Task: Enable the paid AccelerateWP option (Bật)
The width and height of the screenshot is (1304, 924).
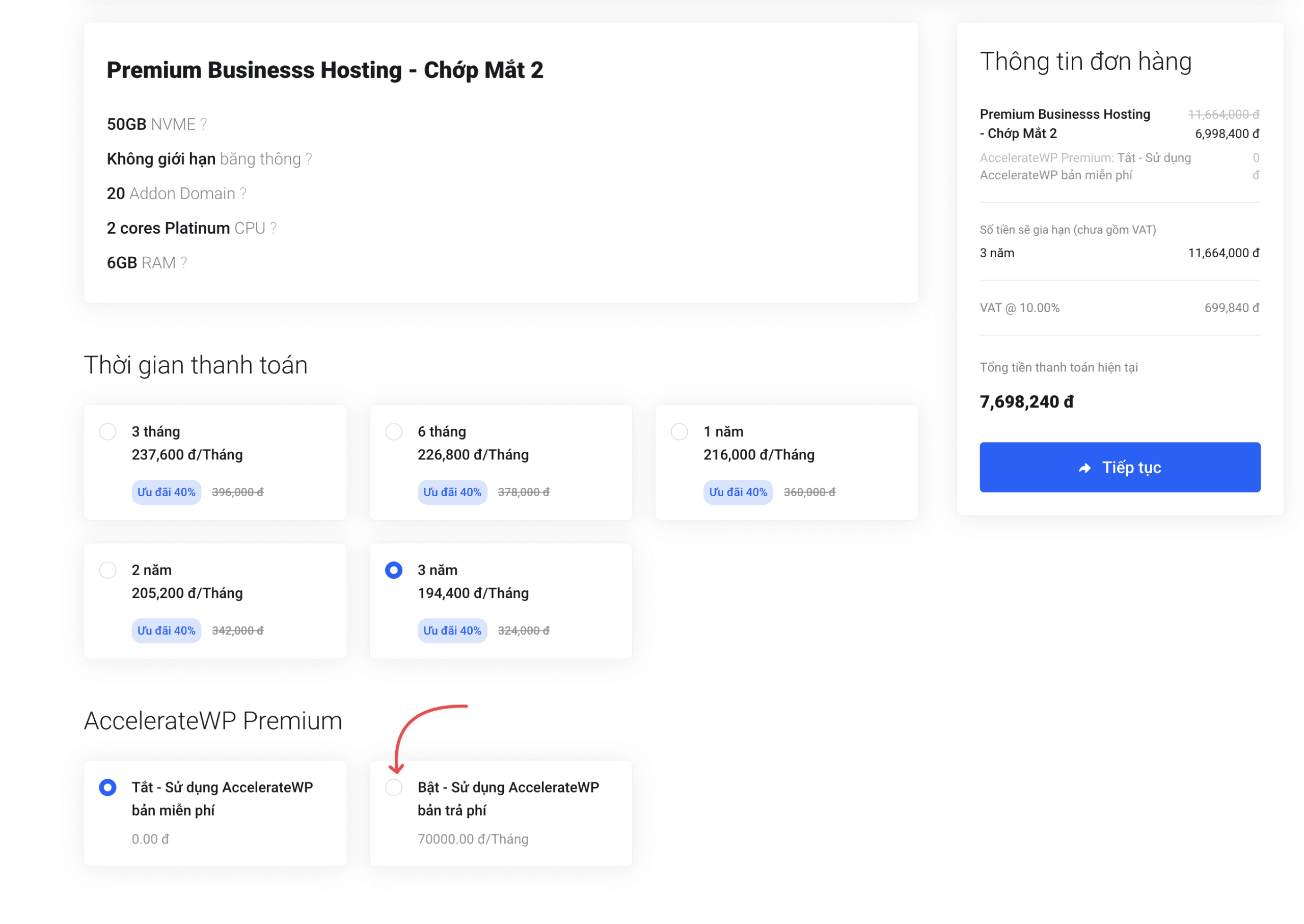Action: pos(393,787)
